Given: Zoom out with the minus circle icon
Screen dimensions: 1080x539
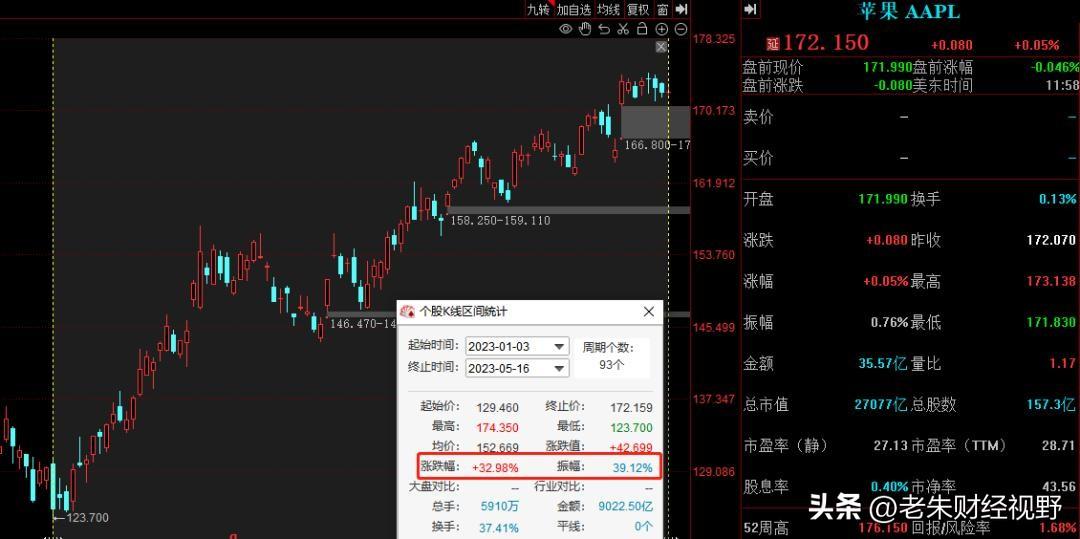Looking at the screenshot, I should point(681,29).
